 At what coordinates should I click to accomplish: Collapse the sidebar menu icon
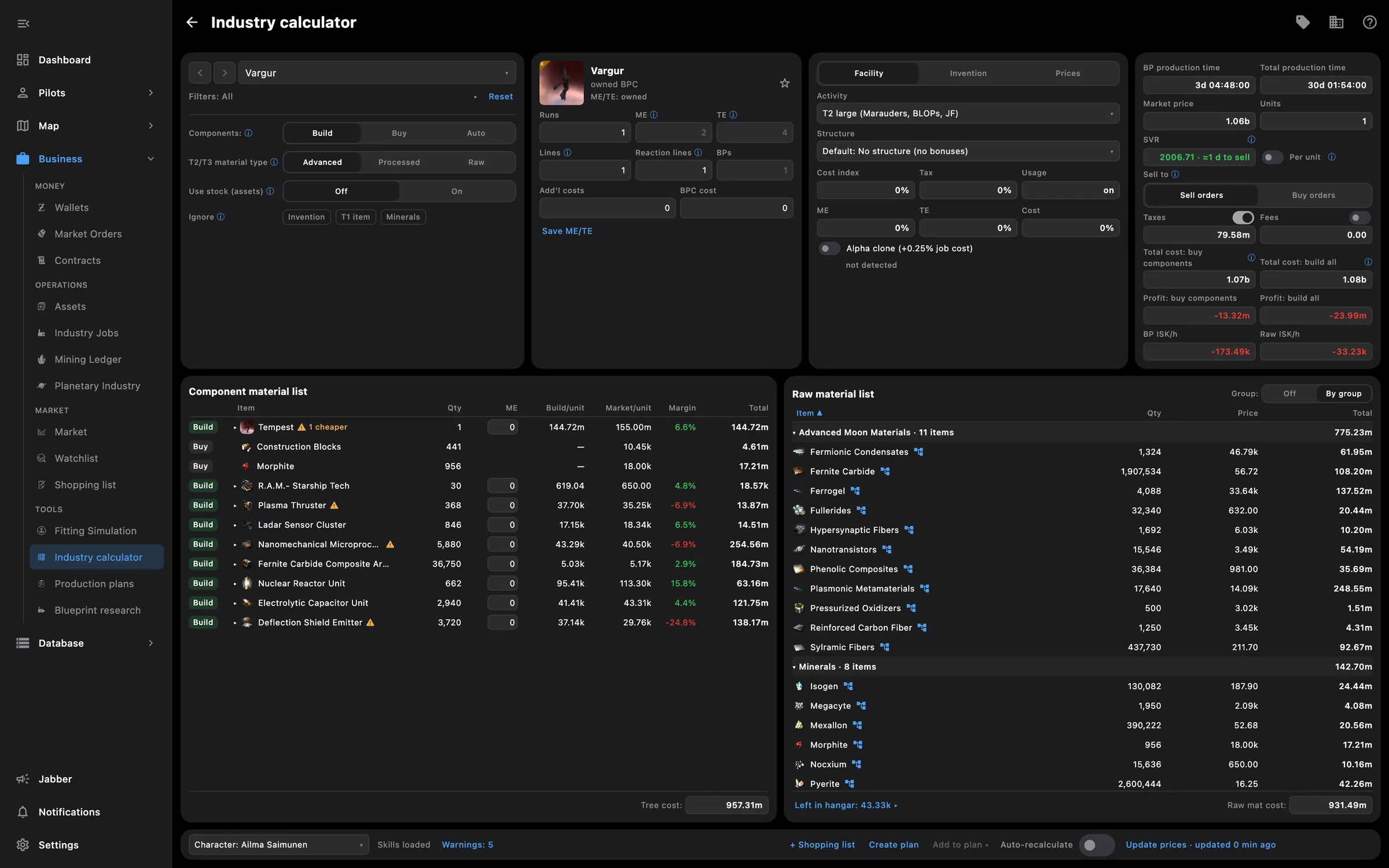23,24
